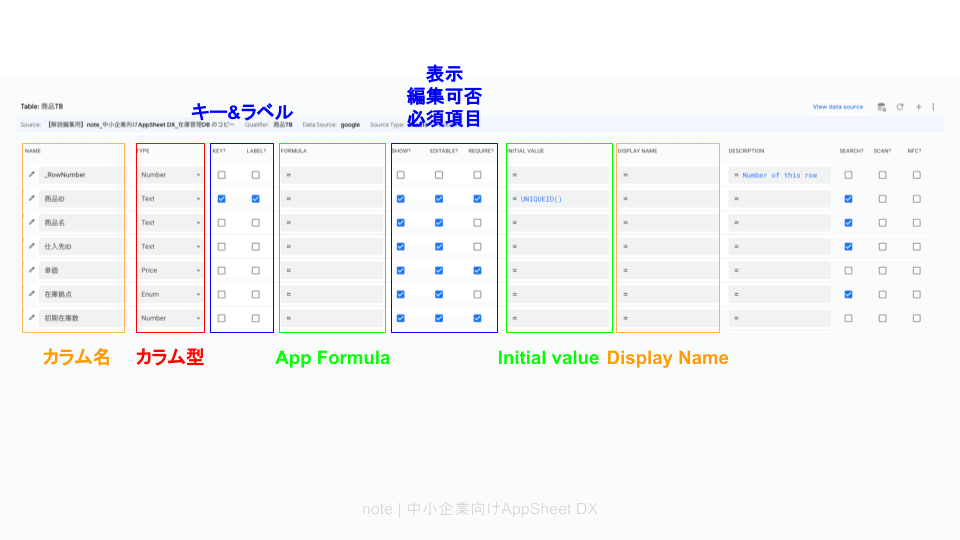Click the UNIQUEID() initial value field
The width and height of the screenshot is (960, 540).
(559, 199)
